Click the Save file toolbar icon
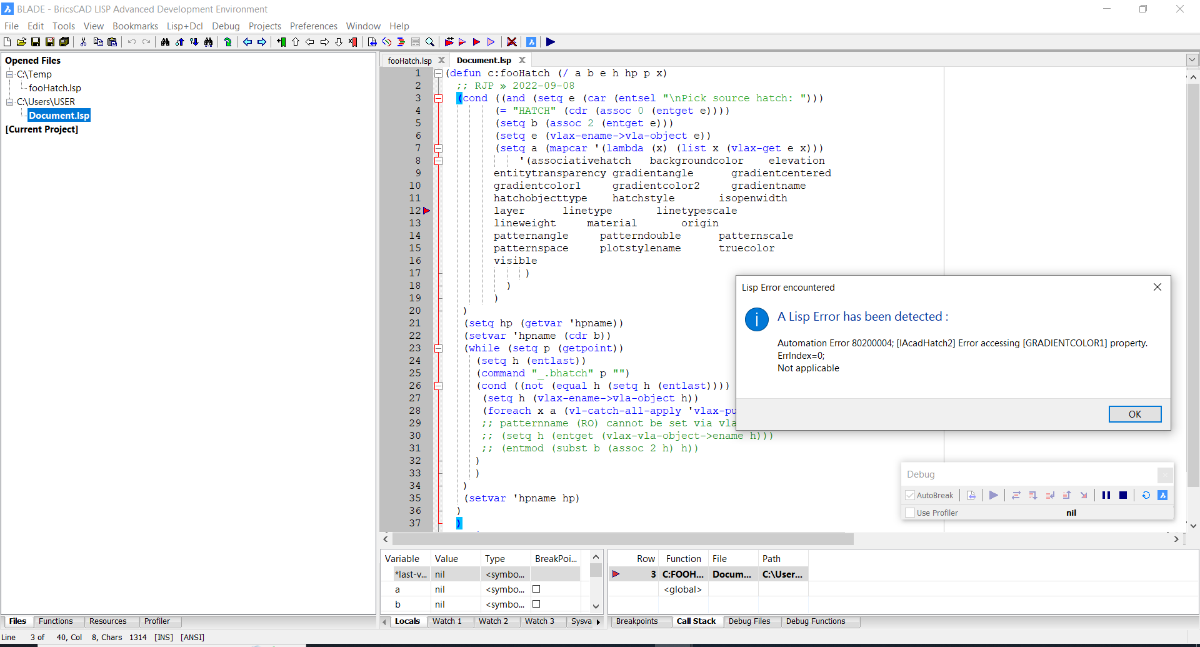 [35, 42]
